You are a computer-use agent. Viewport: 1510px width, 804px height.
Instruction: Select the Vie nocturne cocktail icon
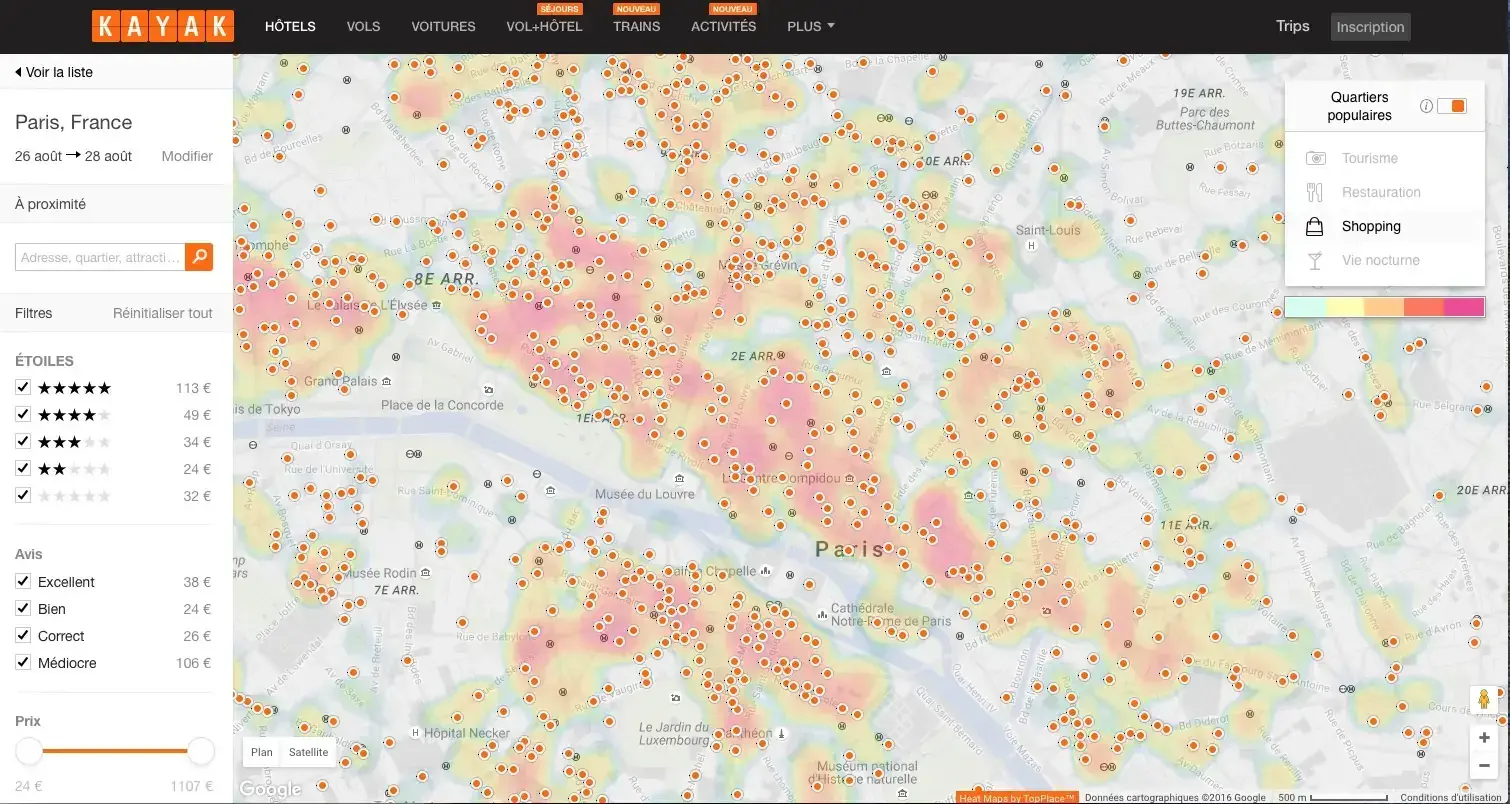(1315, 260)
